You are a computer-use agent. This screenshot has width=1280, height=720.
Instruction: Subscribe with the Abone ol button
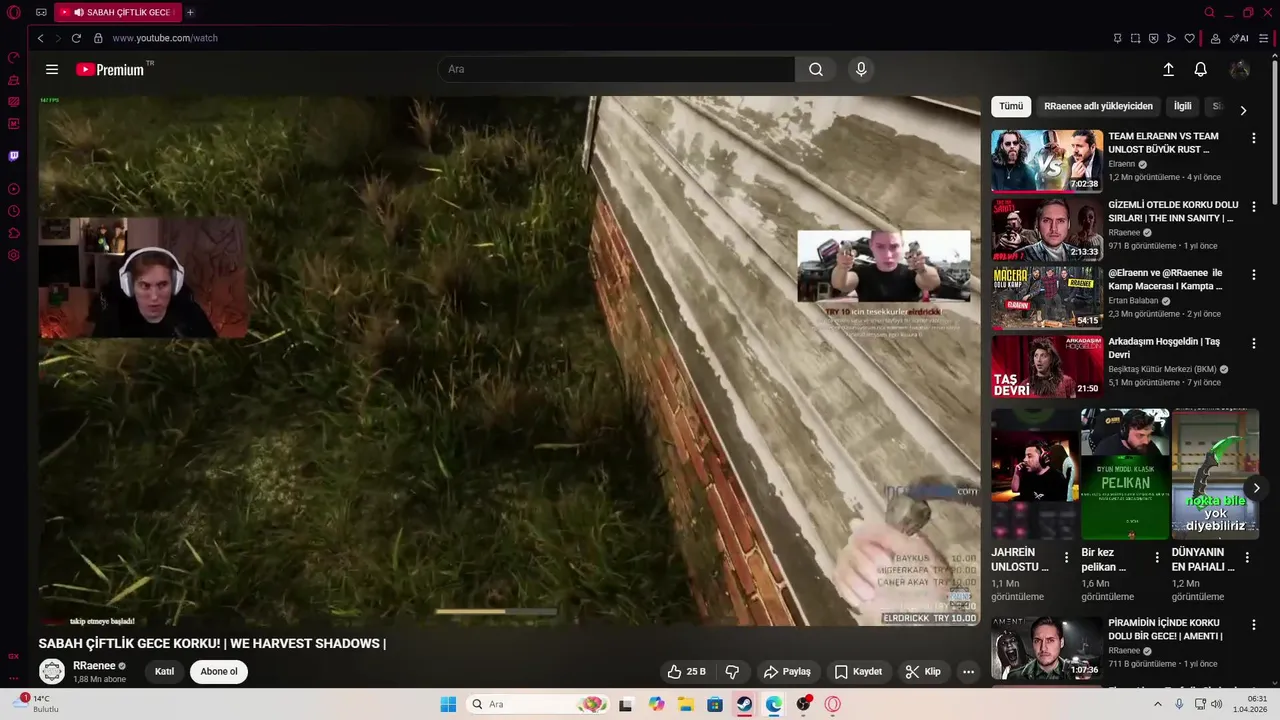219,672
